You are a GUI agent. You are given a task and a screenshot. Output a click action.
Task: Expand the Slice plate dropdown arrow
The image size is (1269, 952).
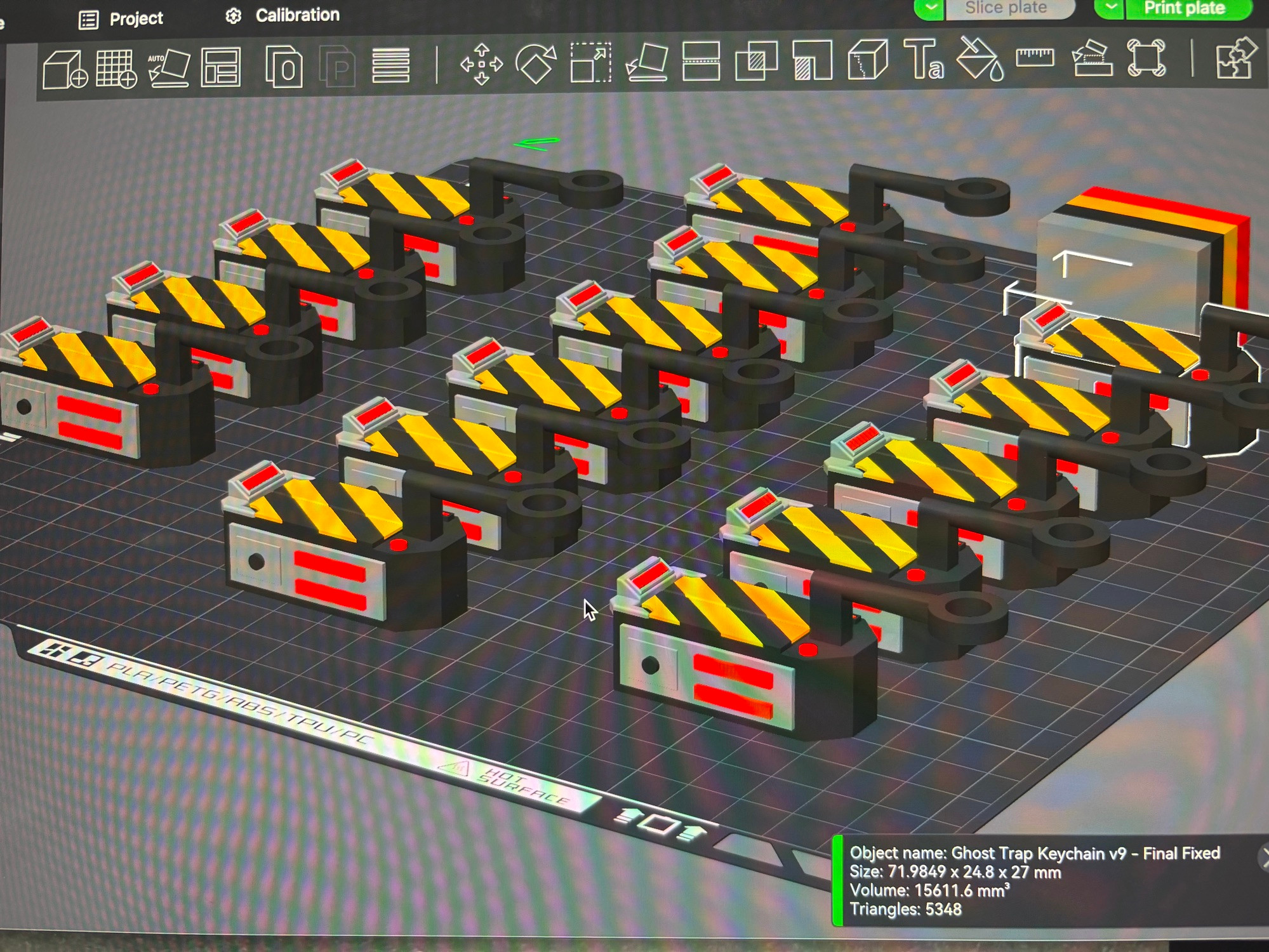click(929, 8)
